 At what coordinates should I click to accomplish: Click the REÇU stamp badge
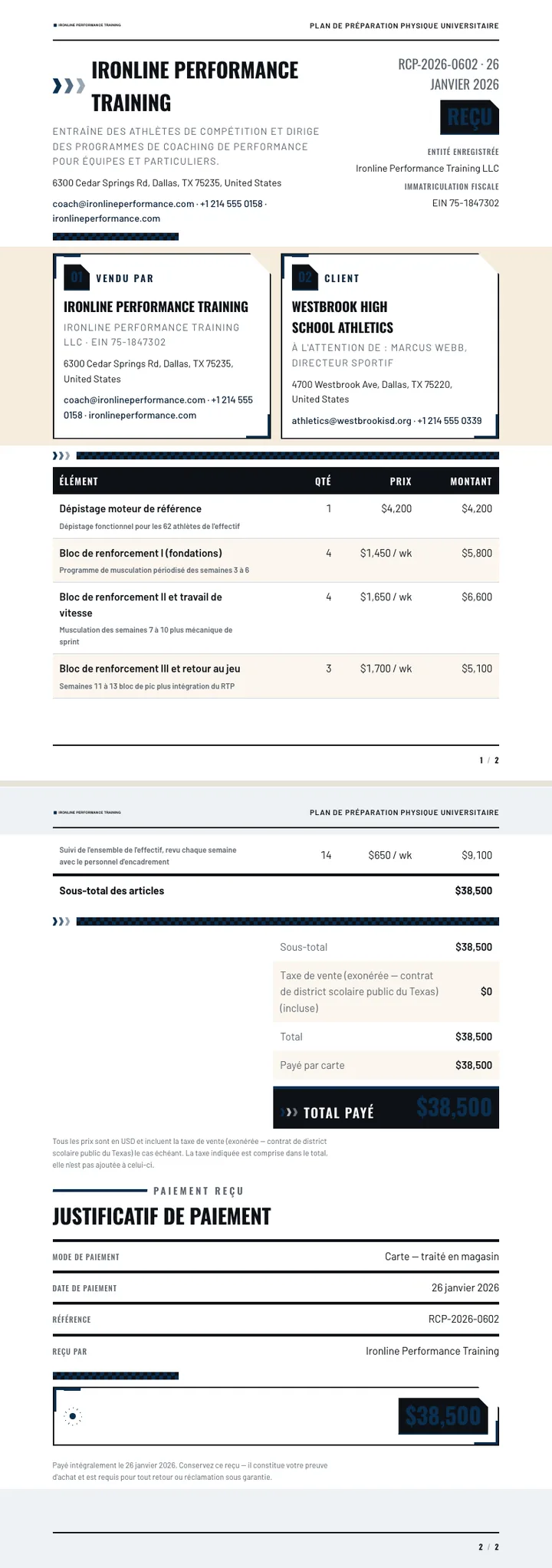point(469,117)
